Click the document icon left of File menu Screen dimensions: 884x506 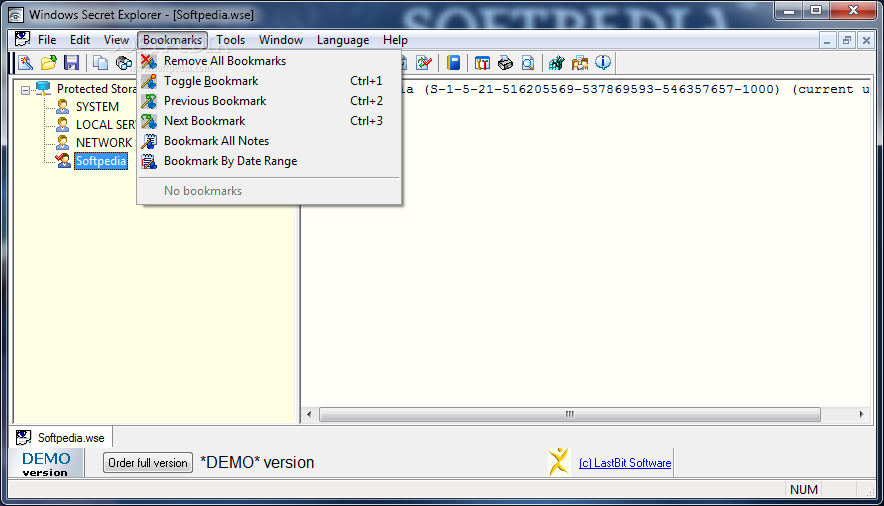23,39
